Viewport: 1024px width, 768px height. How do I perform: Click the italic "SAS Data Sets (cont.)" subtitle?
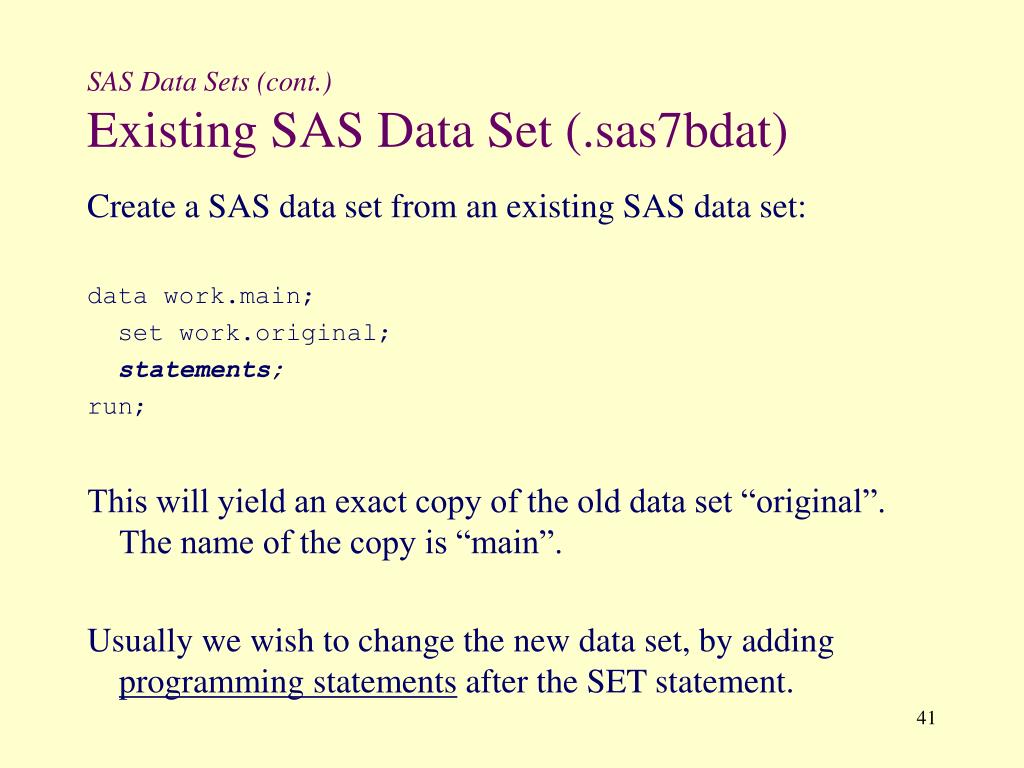tap(210, 81)
